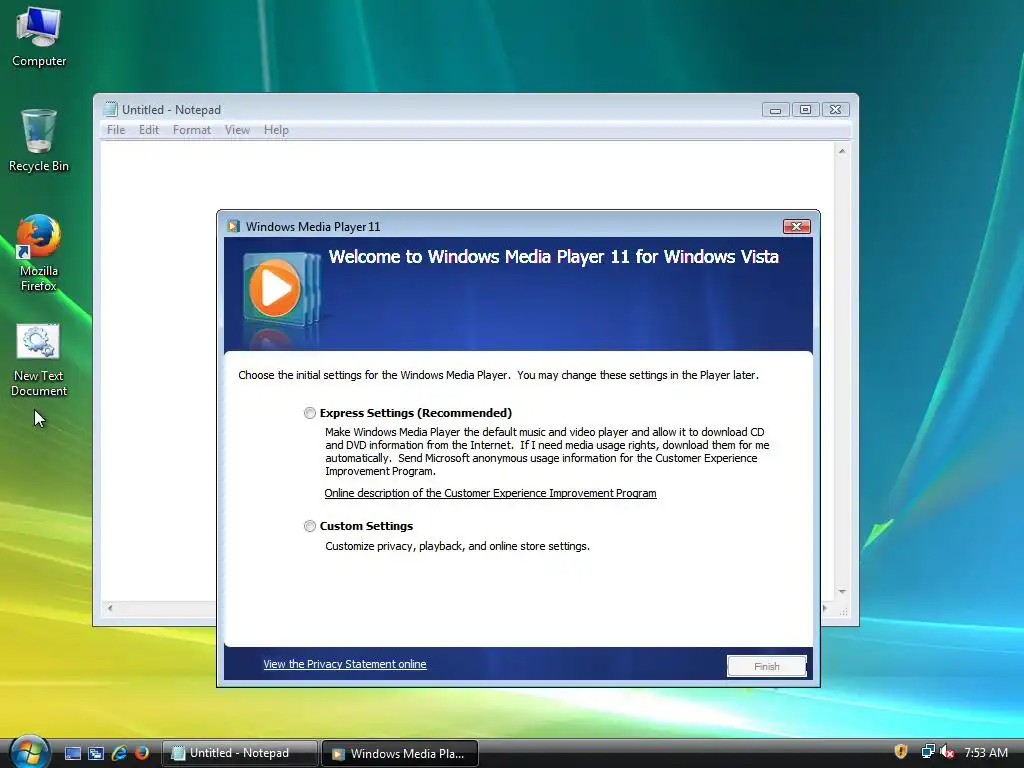Screen dimensions: 1024x768
Task: Launch Firefox from Quick Launch
Action: tap(141, 753)
